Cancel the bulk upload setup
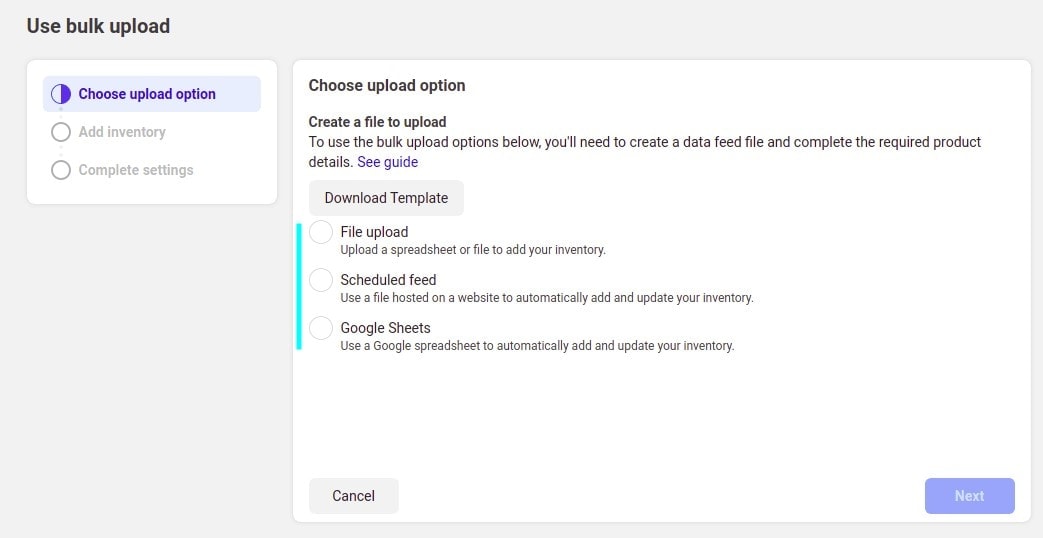The width and height of the screenshot is (1043, 538). 354,495
